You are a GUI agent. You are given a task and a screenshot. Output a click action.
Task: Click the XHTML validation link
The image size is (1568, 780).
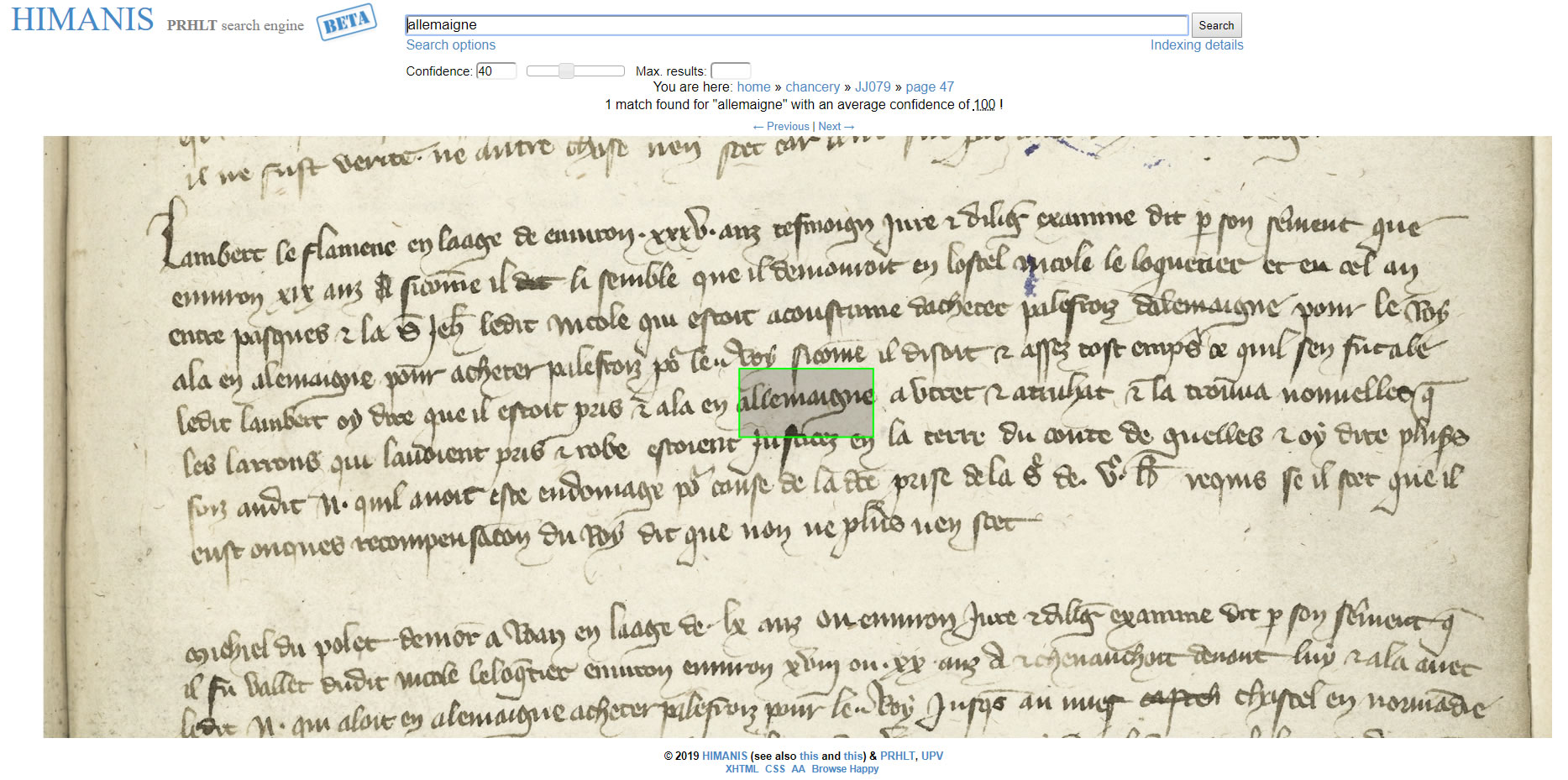click(x=742, y=769)
